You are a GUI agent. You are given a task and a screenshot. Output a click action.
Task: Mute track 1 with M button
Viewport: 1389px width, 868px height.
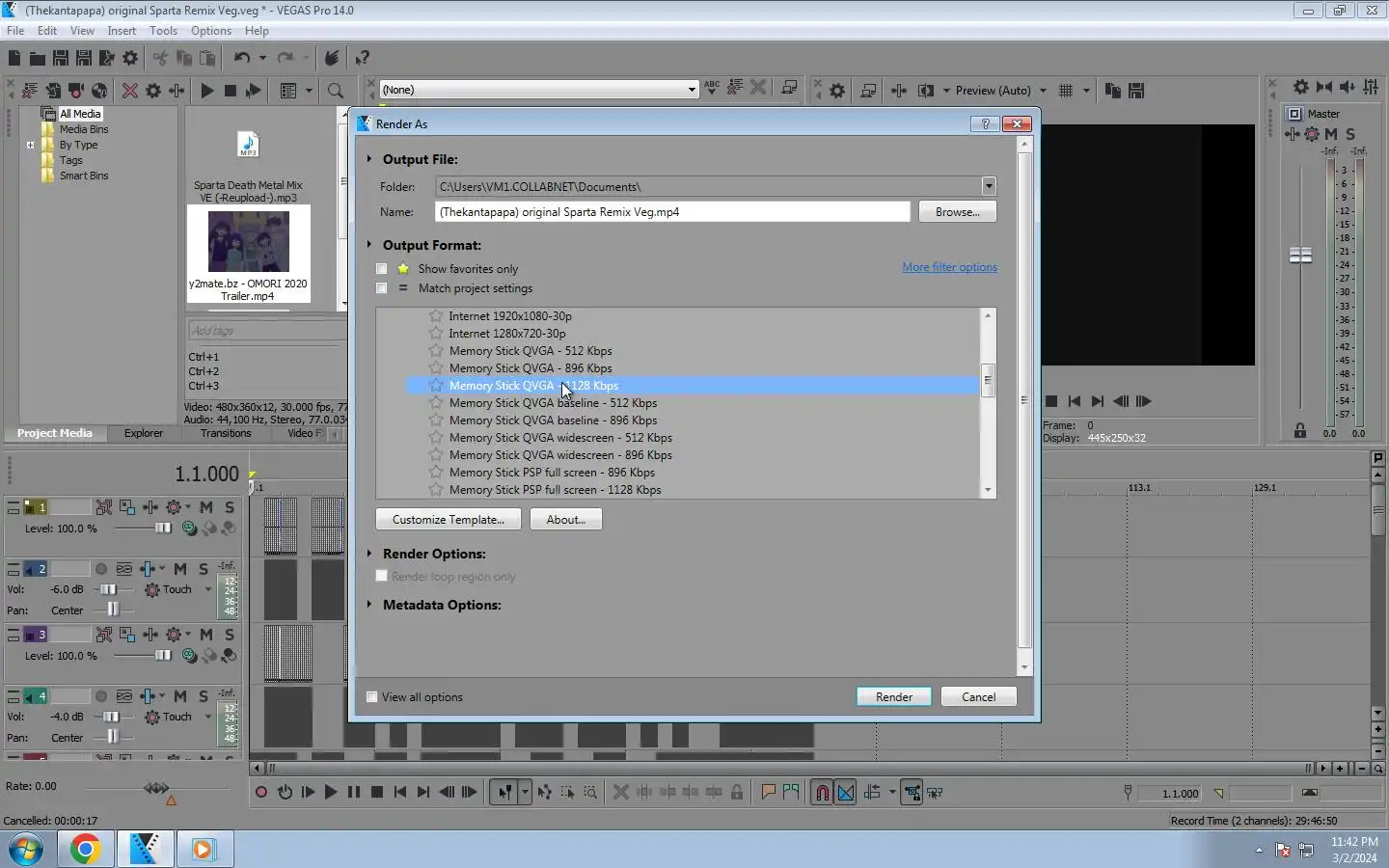(x=206, y=507)
